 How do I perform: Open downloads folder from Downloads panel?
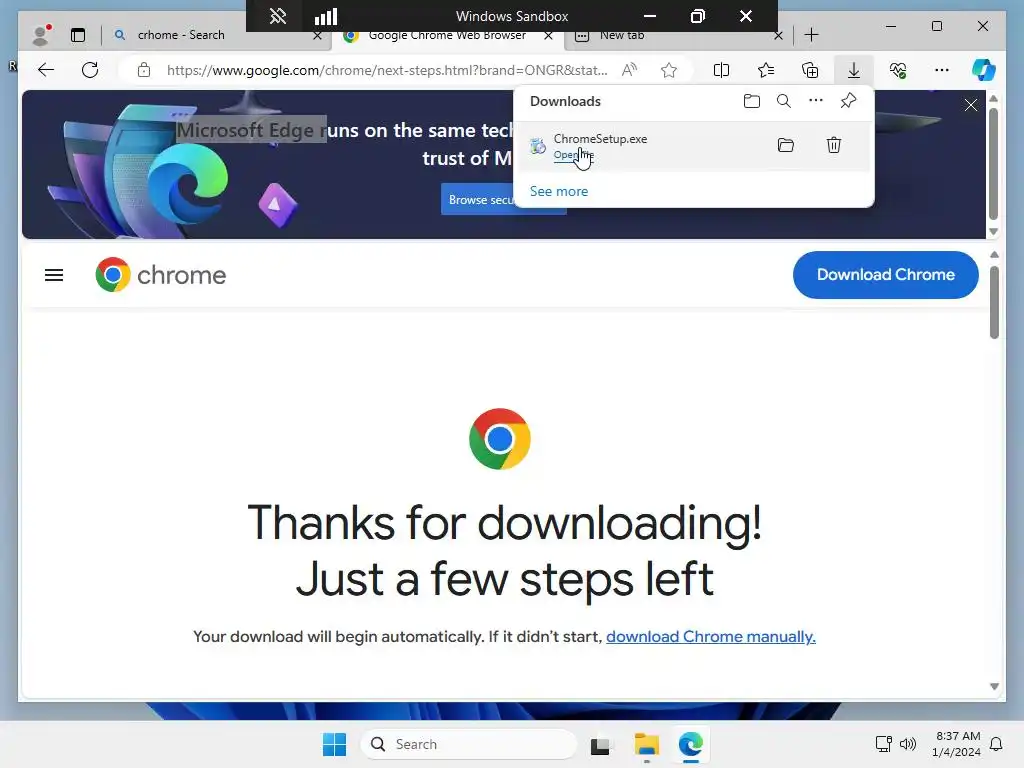pyautogui.click(x=752, y=101)
